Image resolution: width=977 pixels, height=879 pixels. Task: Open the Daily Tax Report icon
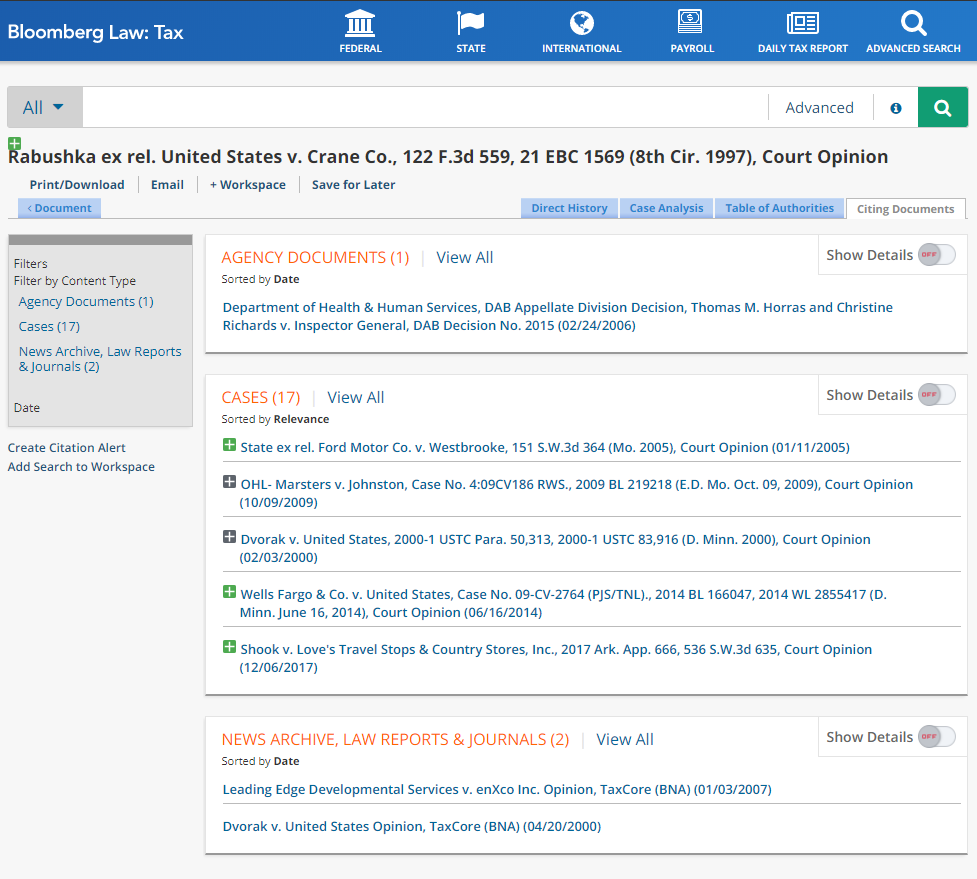[802, 23]
